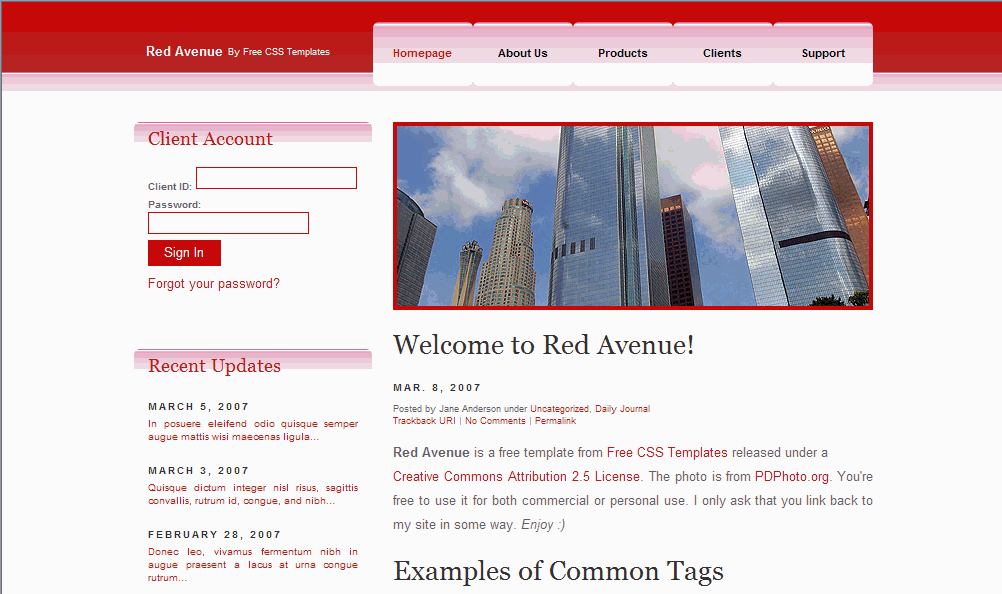Follow the By Free CSS Templates header link

pos(279,52)
